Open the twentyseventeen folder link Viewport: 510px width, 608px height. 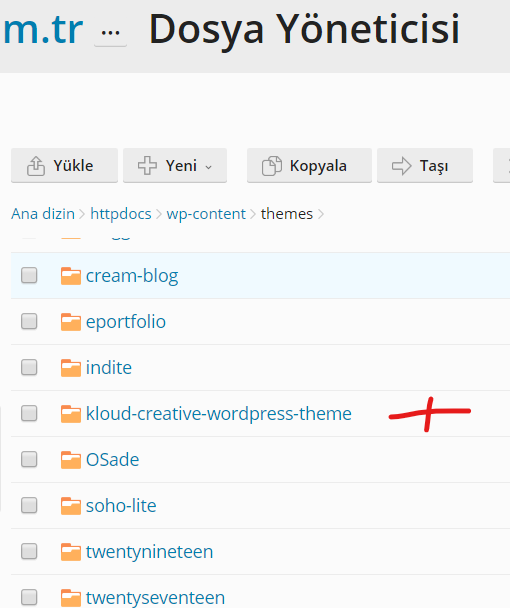tap(155, 598)
